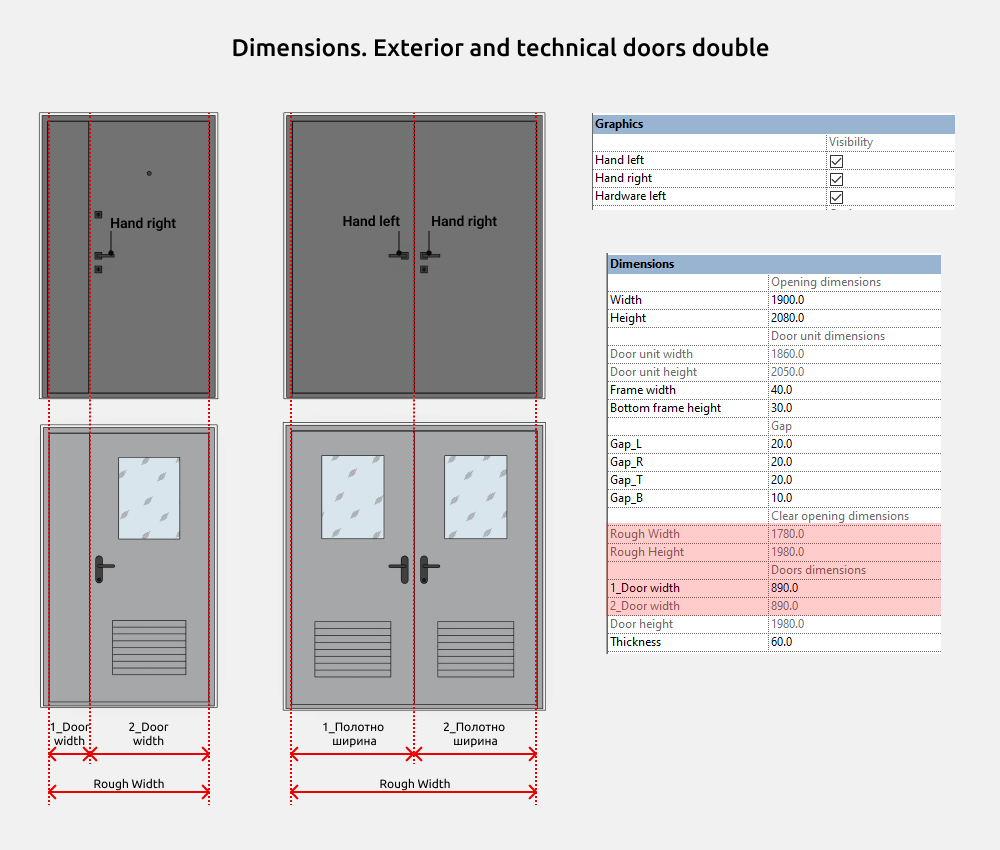Viewport: 1000px width, 850px height.
Task: Click the Clear opening dimensions group label
Action: (x=840, y=516)
